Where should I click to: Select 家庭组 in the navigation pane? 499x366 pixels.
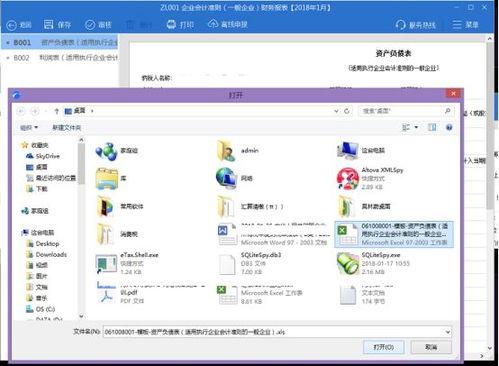tap(35, 211)
